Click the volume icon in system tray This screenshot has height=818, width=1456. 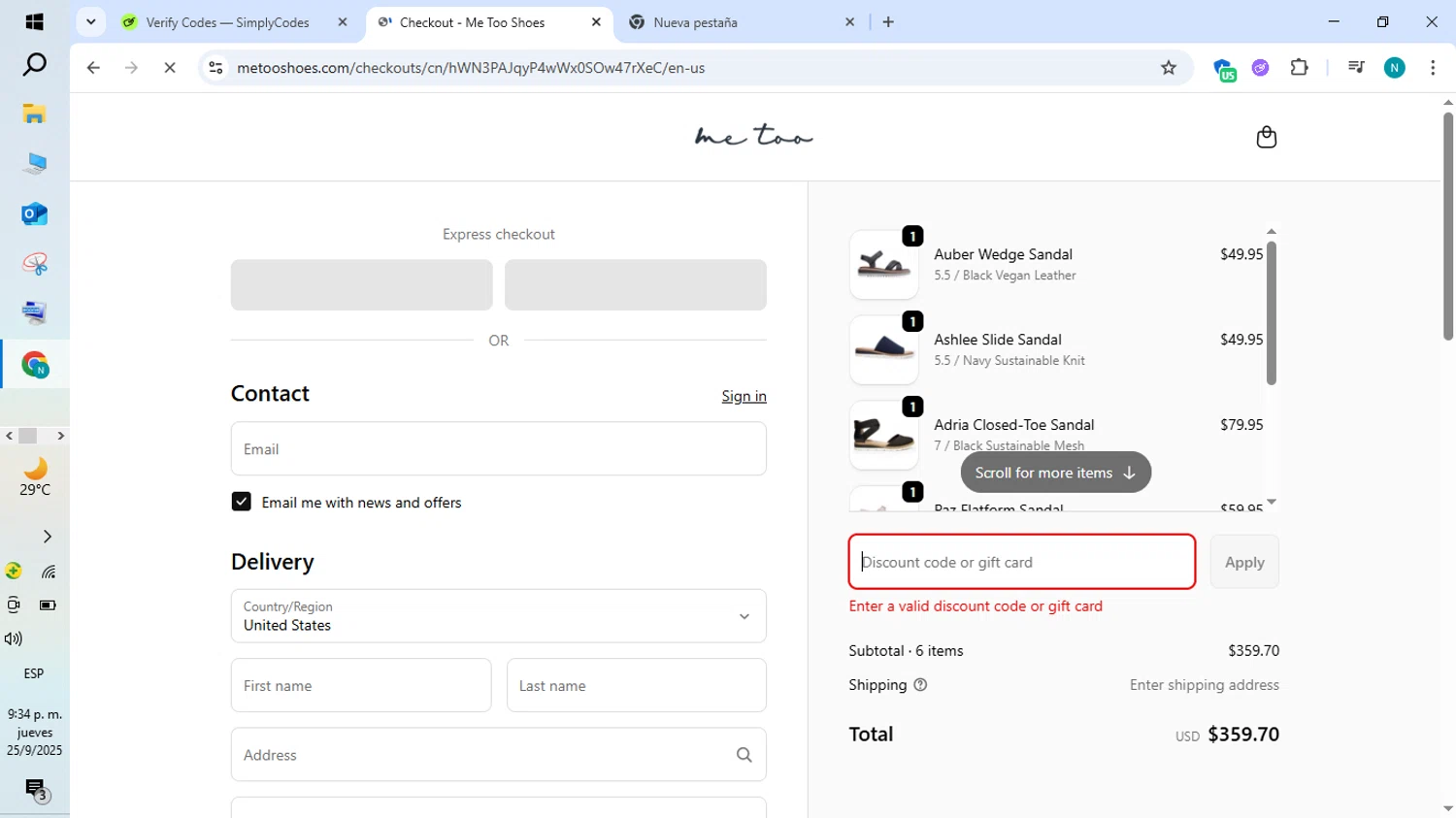(14, 638)
